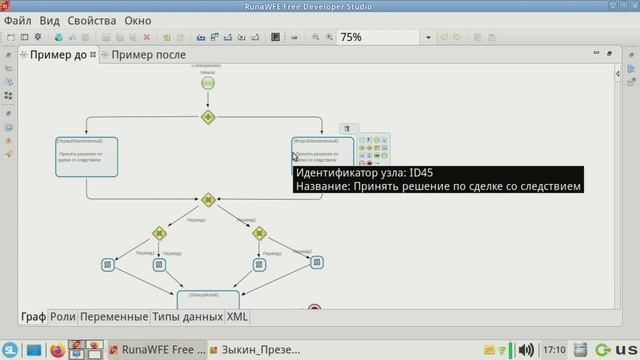Image resolution: width=640 pixels, height=360 pixels.
Task: Click the undo arrow toolbar icon
Action: [444, 37]
